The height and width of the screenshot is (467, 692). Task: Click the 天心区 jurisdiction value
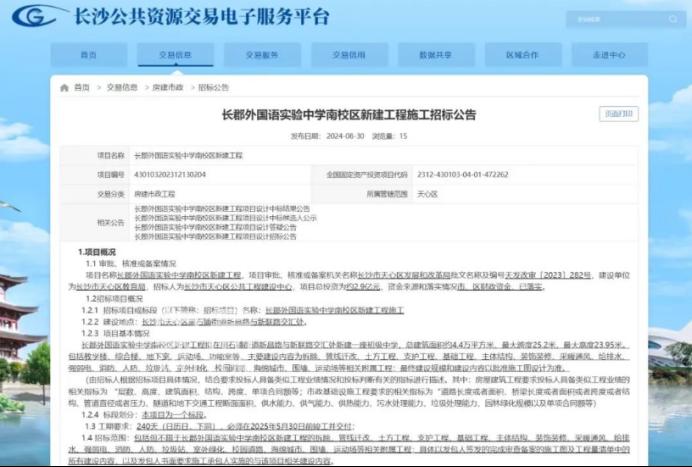[427, 194]
